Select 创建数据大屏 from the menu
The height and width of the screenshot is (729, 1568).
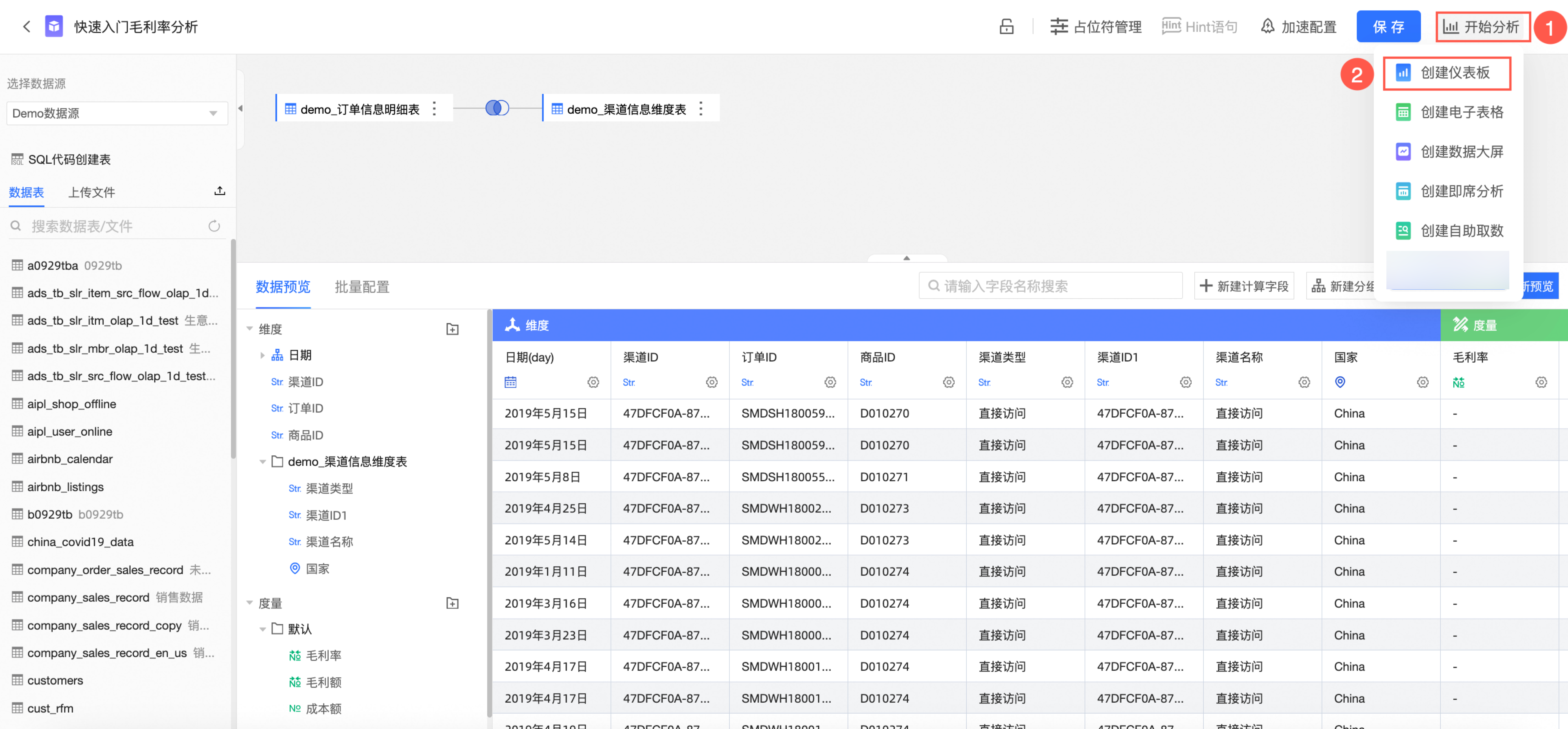1449,152
